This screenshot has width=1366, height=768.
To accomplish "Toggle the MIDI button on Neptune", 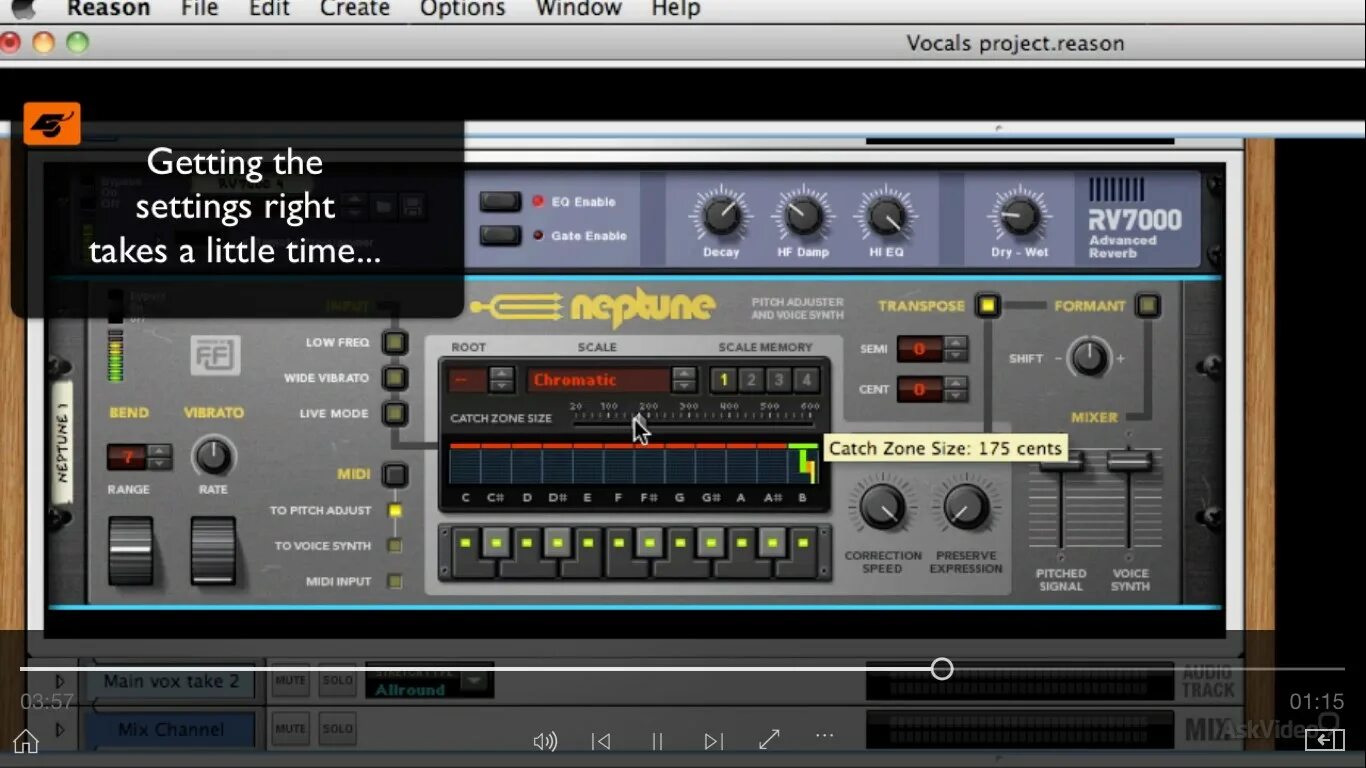I will click(395, 475).
